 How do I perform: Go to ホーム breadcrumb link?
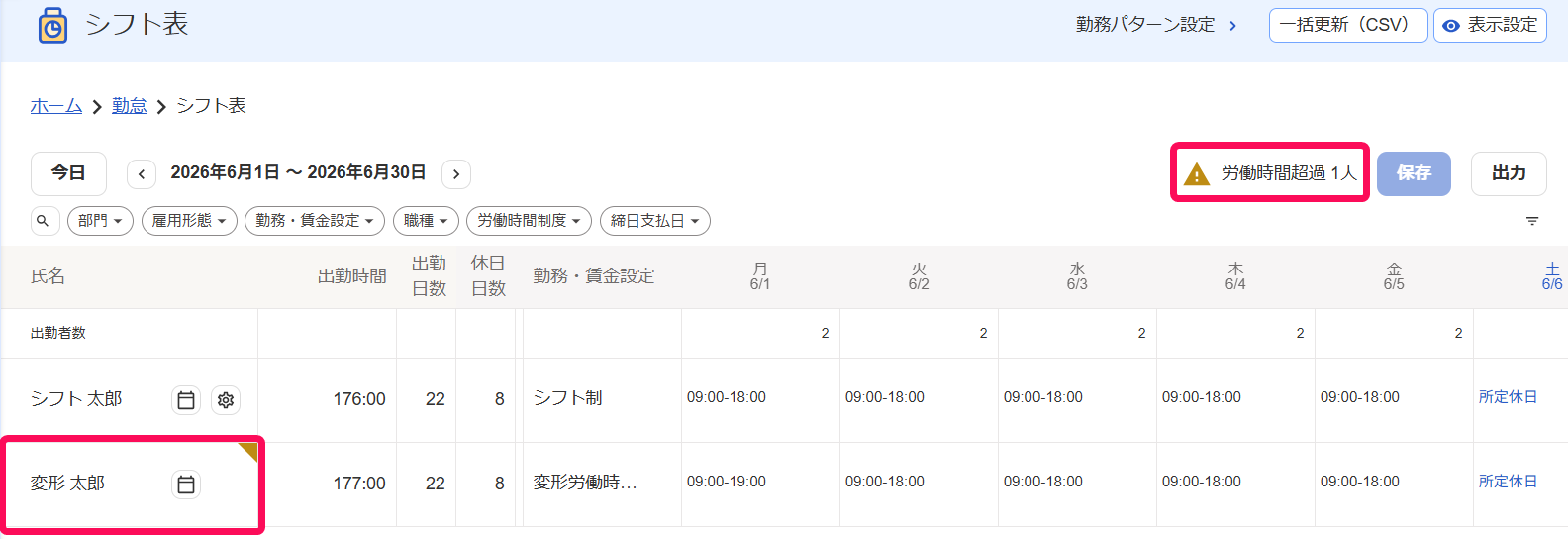56,106
